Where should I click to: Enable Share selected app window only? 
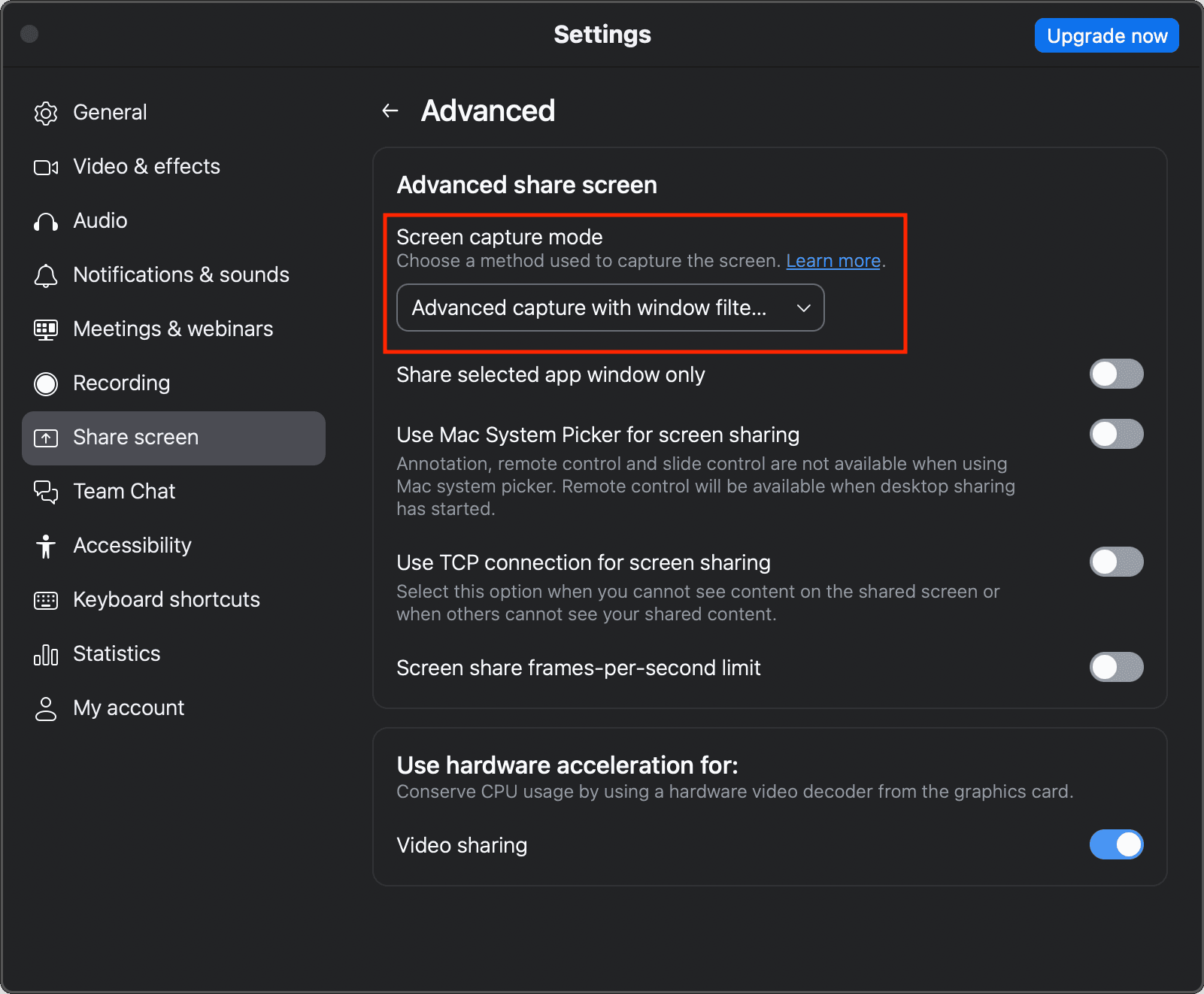(x=1116, y=374)
